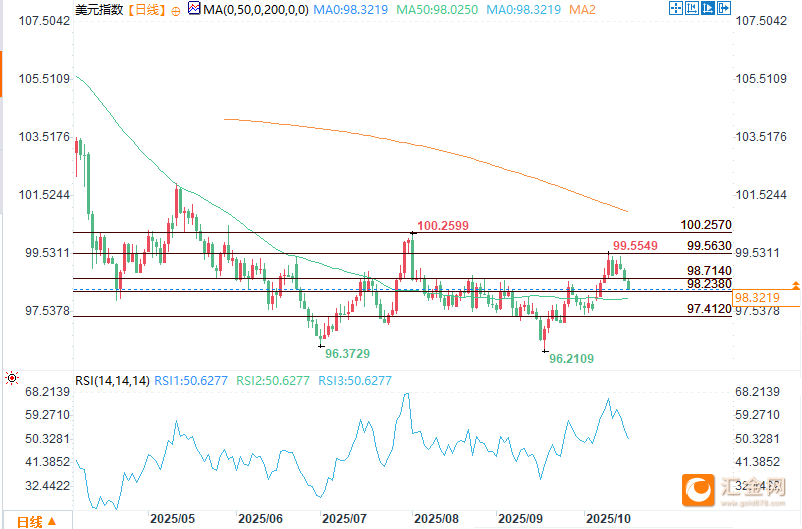The width and height of the screenshot is (802, 529).
Task: Select the 100.2570 horizontal line label
Action: click(x=706, y=225)
